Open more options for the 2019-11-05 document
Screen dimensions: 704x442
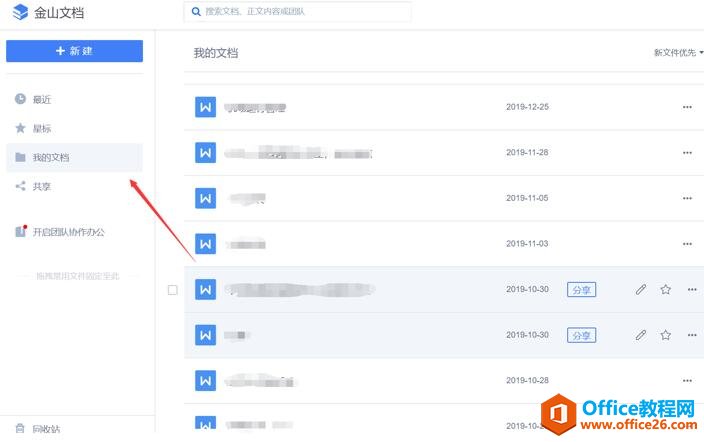(687, 198)
